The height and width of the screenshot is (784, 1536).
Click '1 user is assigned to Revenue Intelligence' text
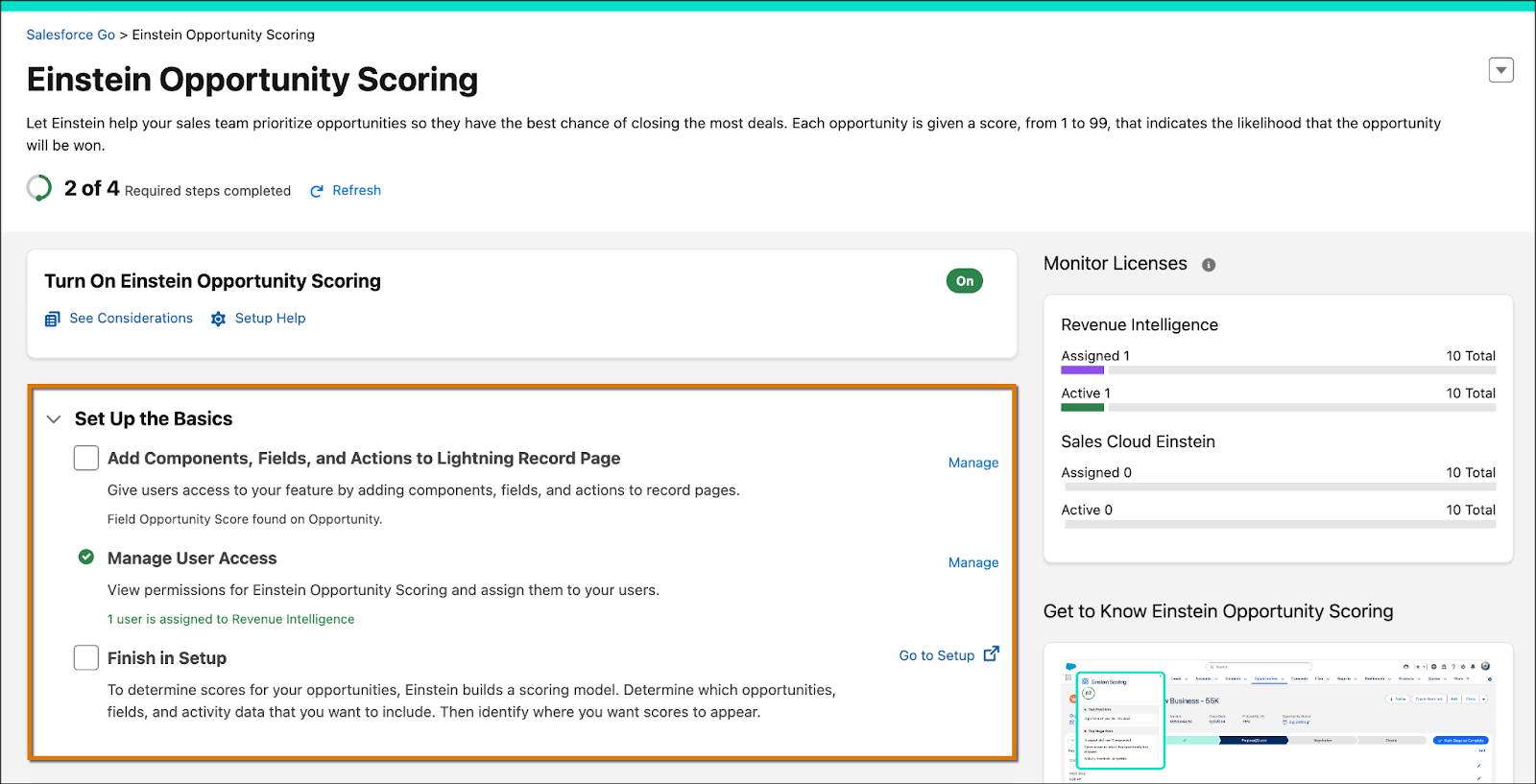[x=230, y=619]
